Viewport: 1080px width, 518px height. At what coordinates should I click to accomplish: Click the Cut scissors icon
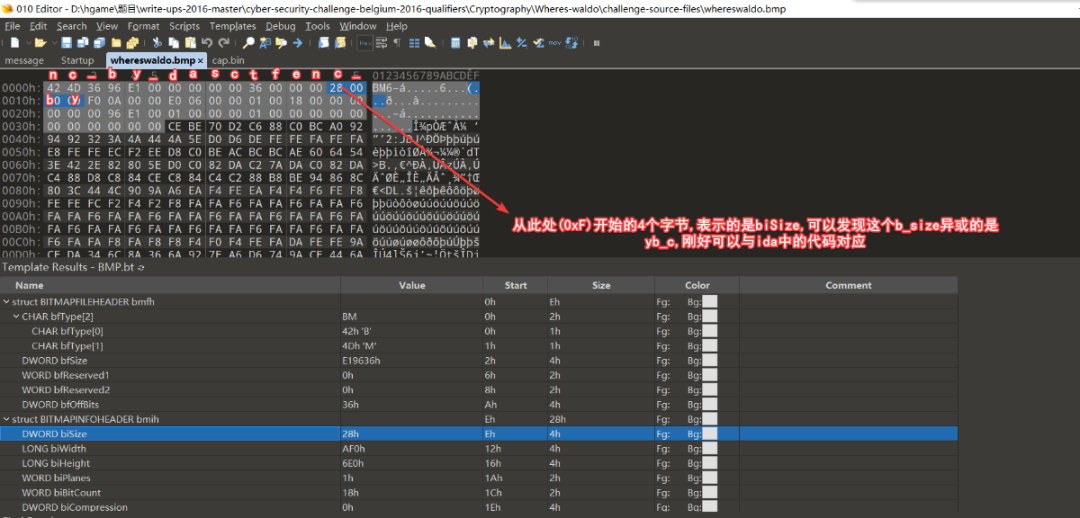coord(156,43)
